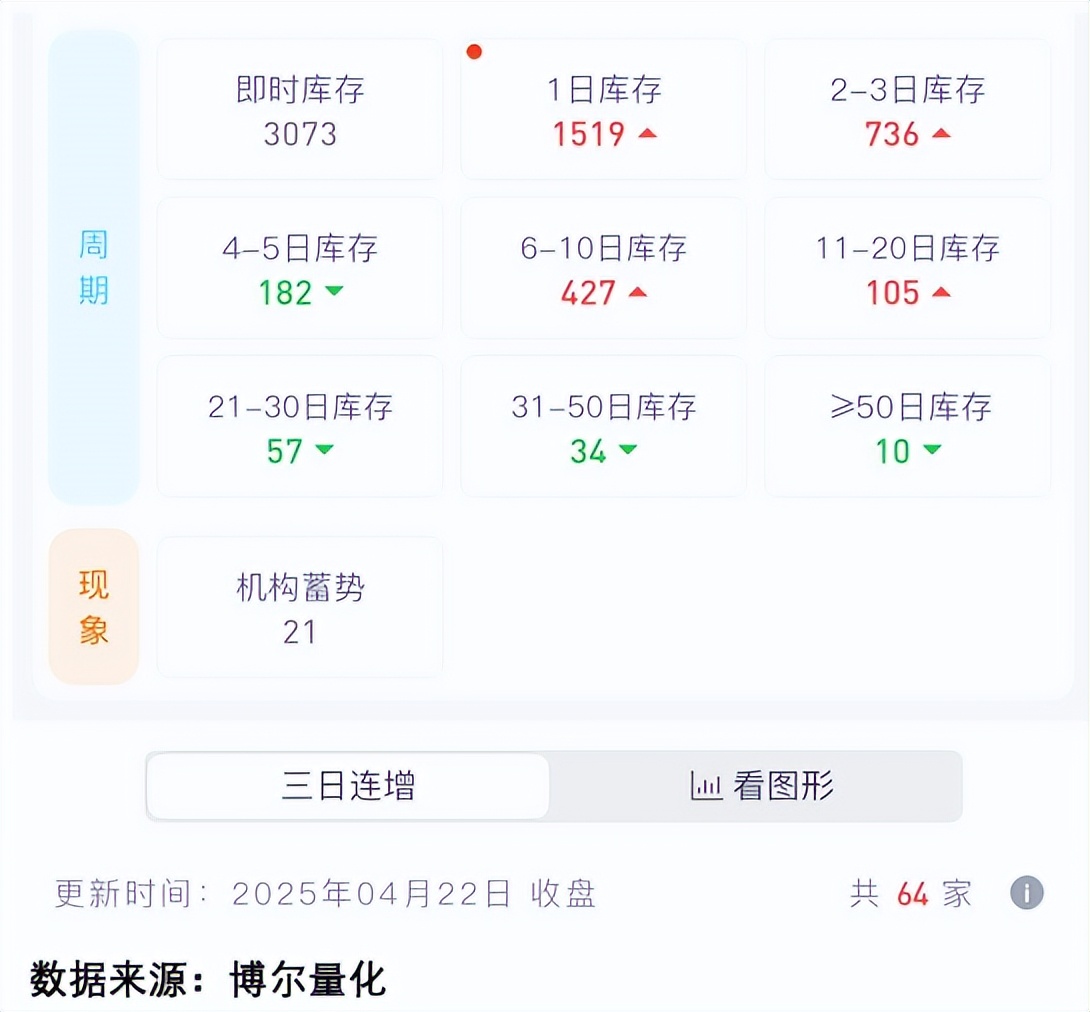Click red up arrow next to 736
The image size is (1090, 1012).
pyautogui.click(x=941, y=133)
